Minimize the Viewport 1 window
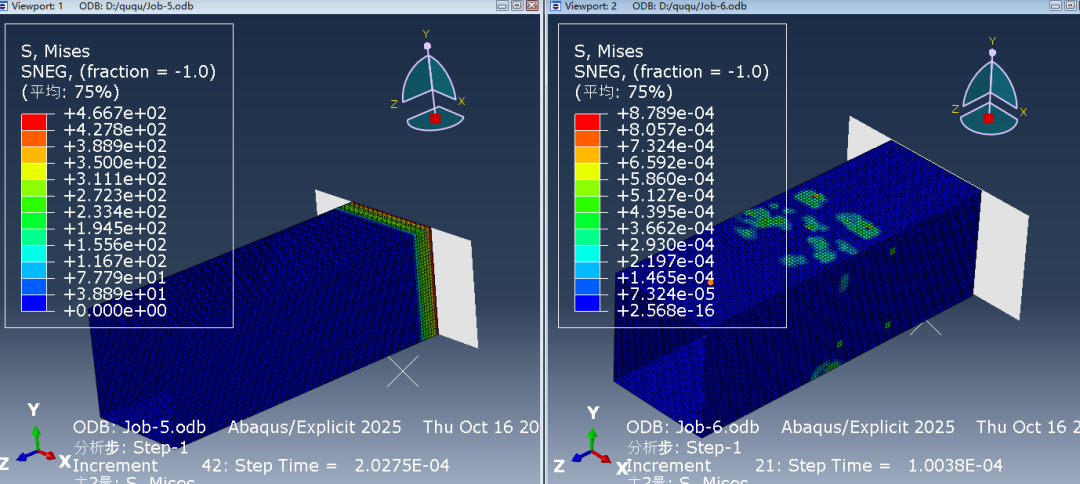1080x484 pixels. (501, 5)
